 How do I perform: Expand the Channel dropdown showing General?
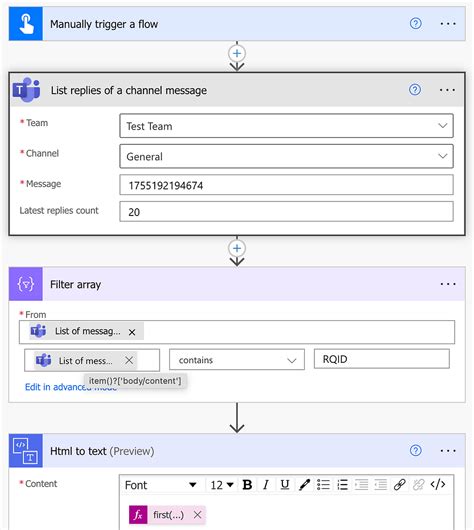[x=286, y=156]
